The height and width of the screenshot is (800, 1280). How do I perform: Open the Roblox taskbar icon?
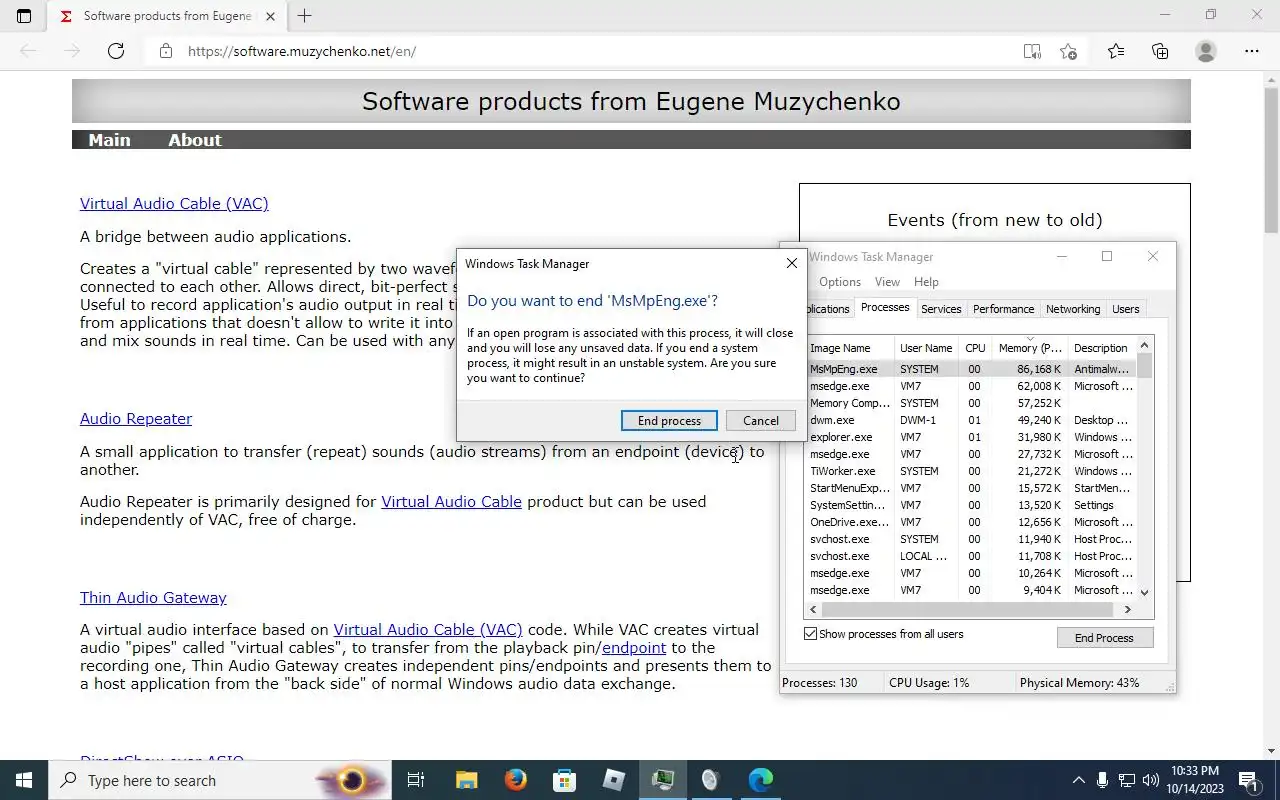614,780
